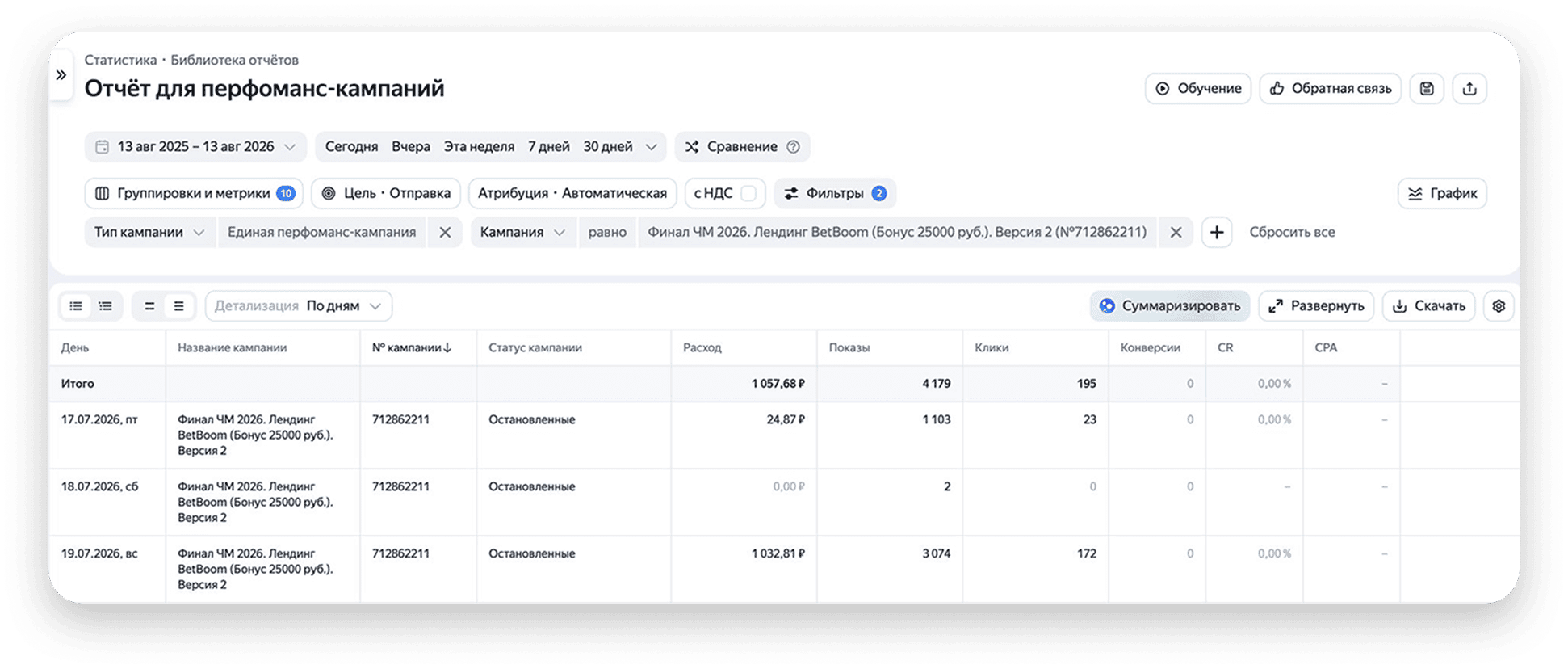This screenshot has height=669, width=1568.
Task: Click the total impressions value 4 179
Action: tap(937, 384)
